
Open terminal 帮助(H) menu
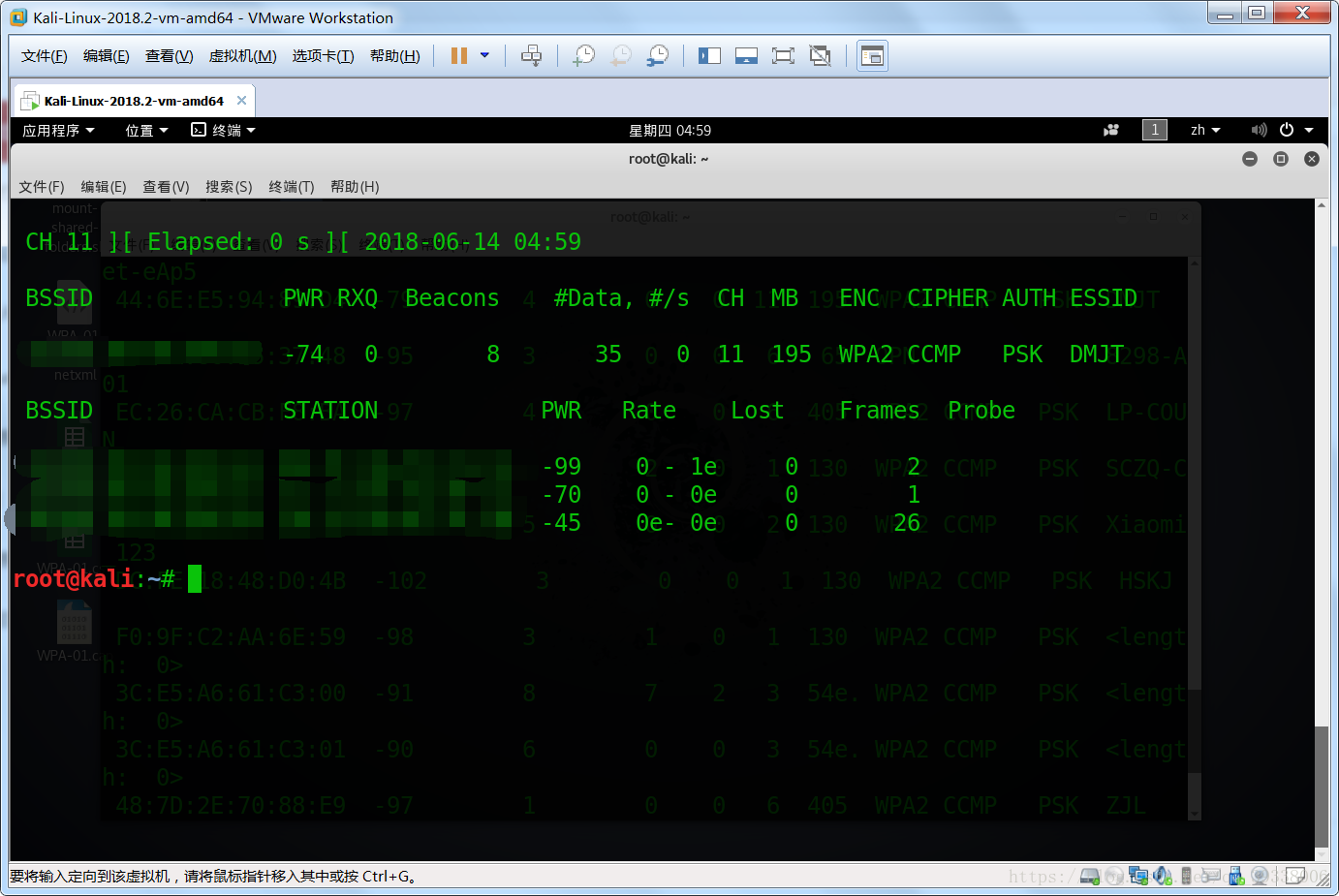tap(355, 187)
